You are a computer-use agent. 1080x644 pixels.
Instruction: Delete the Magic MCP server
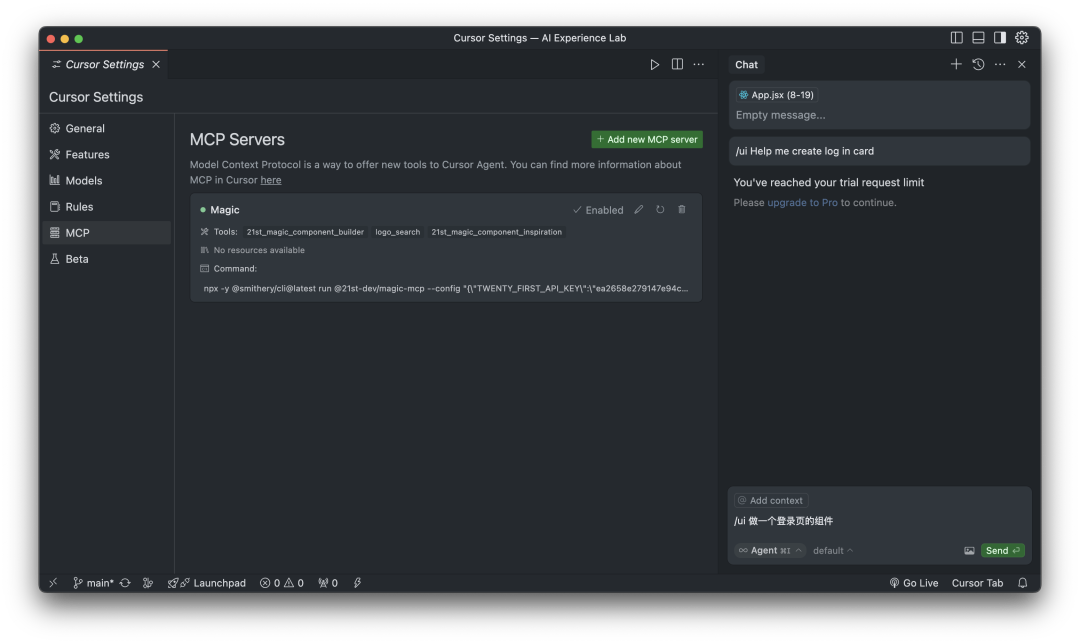[681, 209]
